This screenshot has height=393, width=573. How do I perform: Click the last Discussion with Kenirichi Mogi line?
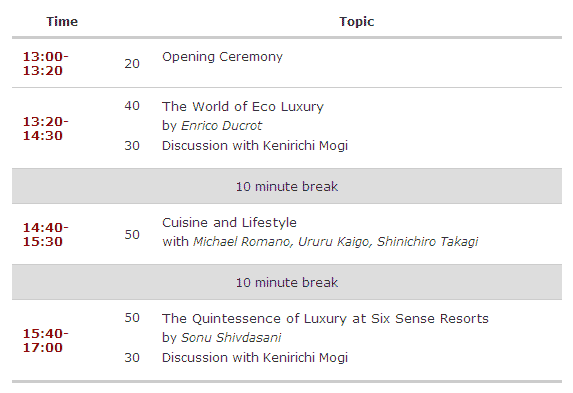[x=255, y=357]
